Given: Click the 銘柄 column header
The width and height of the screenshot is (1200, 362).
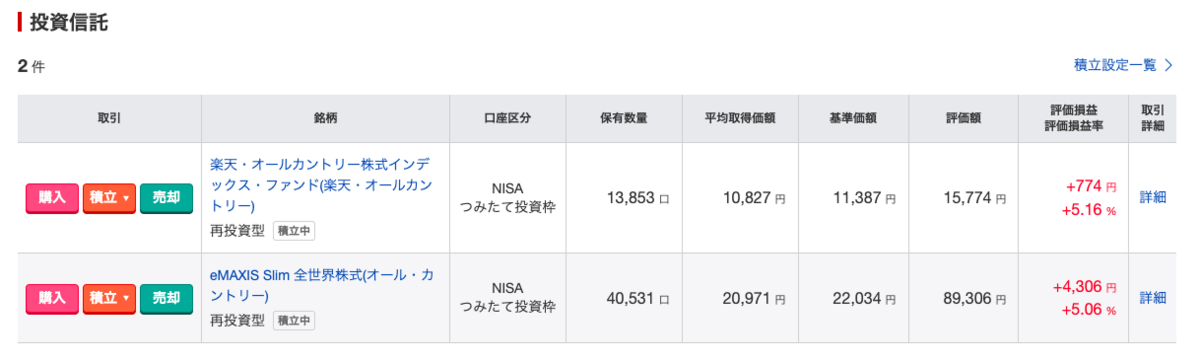Looking at the screenshot, I should tap(326, 119).
